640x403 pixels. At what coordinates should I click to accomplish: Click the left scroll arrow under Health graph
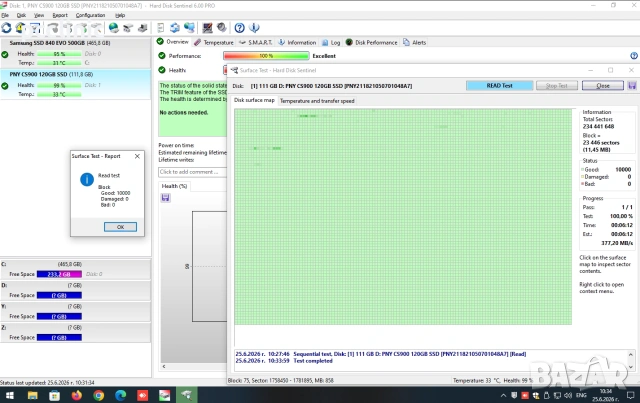click(164, 366)
